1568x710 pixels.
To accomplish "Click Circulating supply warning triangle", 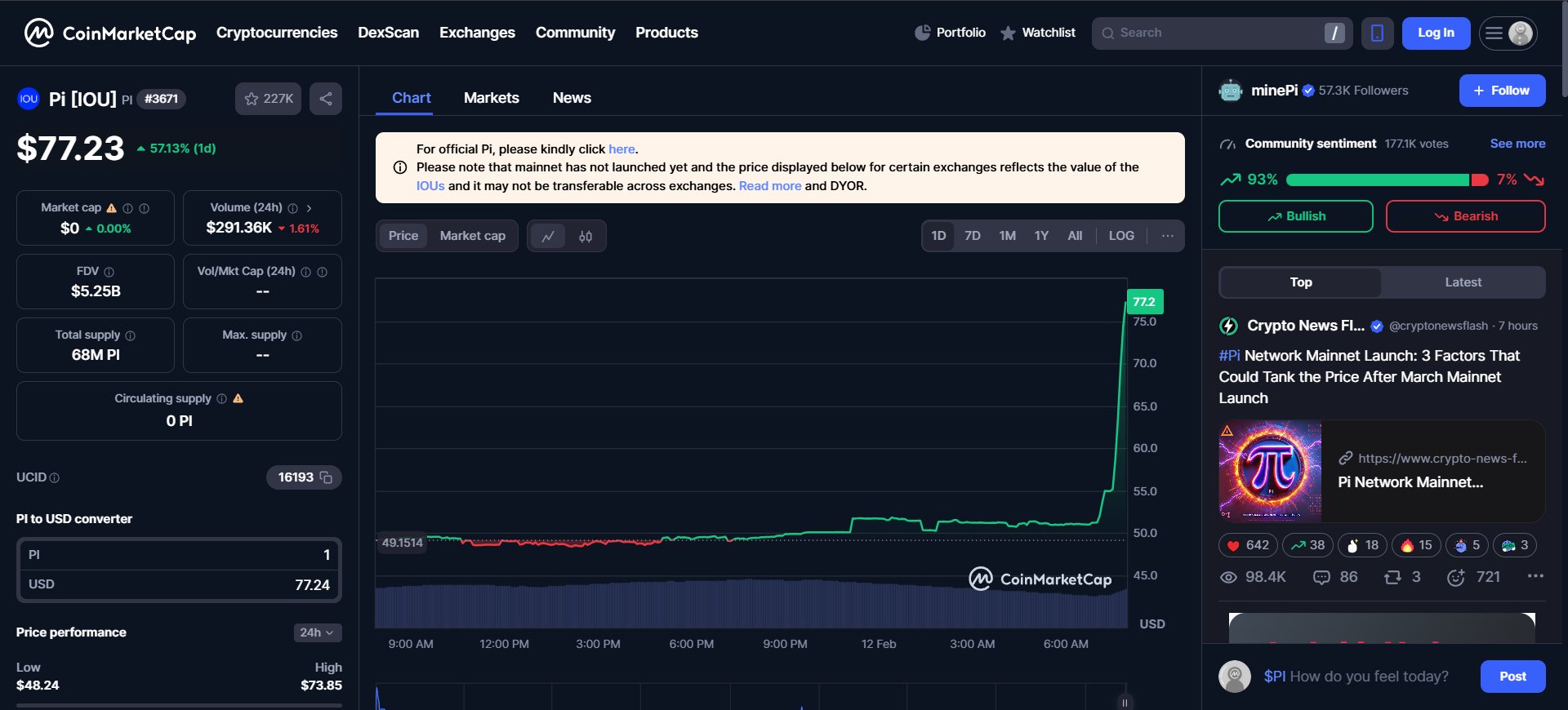I will coord(238,398).
